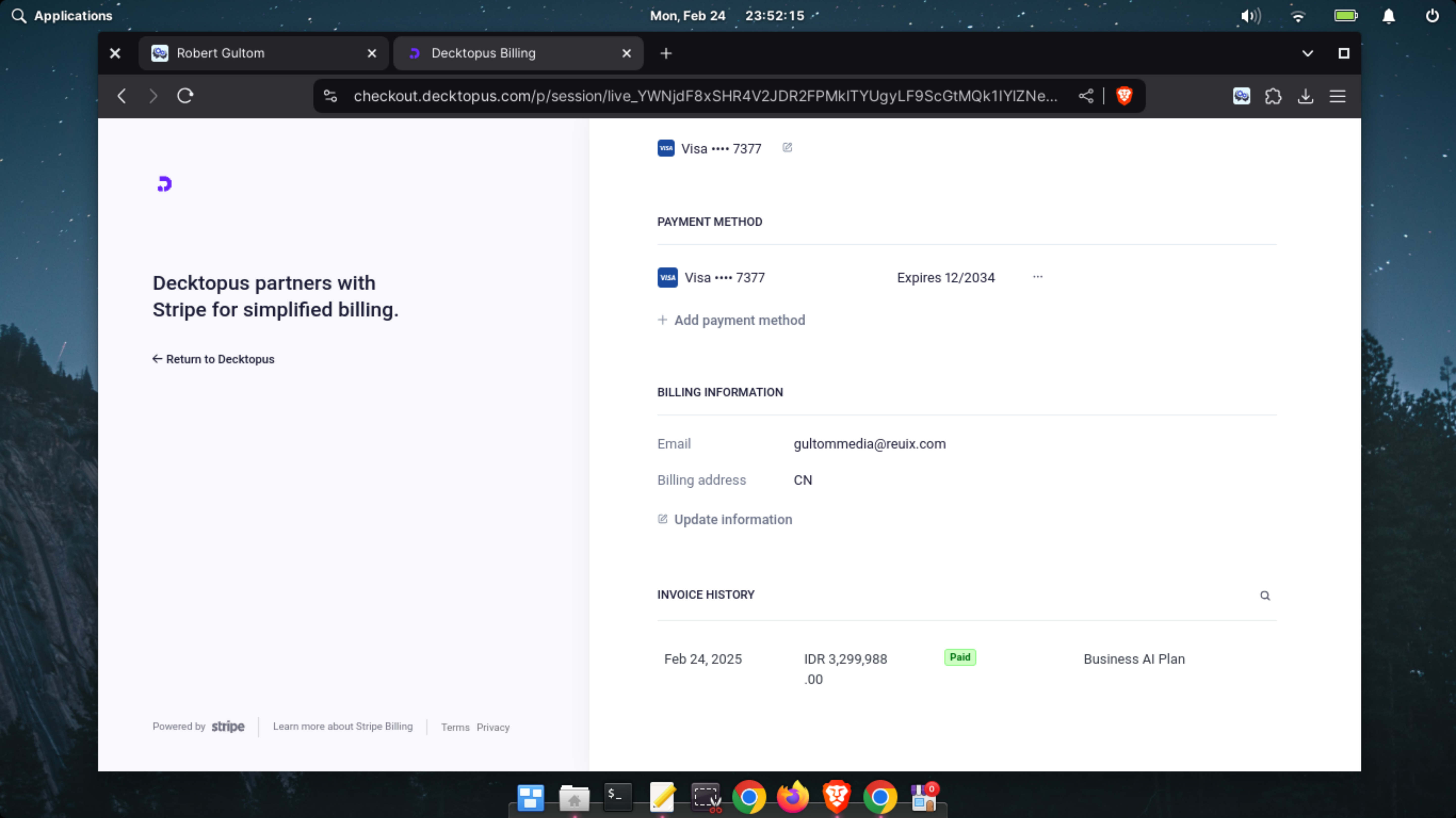Click the Brave Shields lion icon
Screen dimensions: 1456x819
[1124, 96]
